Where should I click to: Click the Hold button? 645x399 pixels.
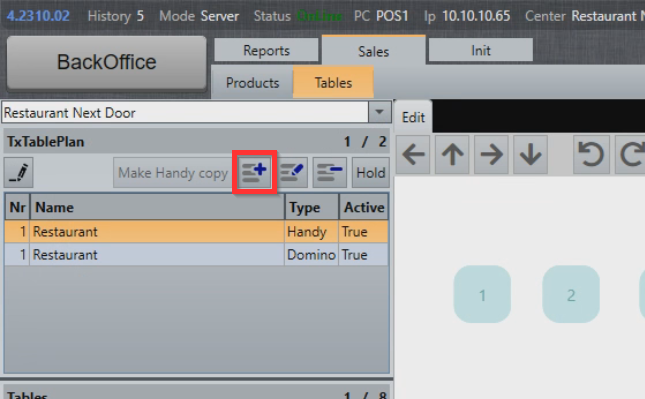tap(371, 172)
